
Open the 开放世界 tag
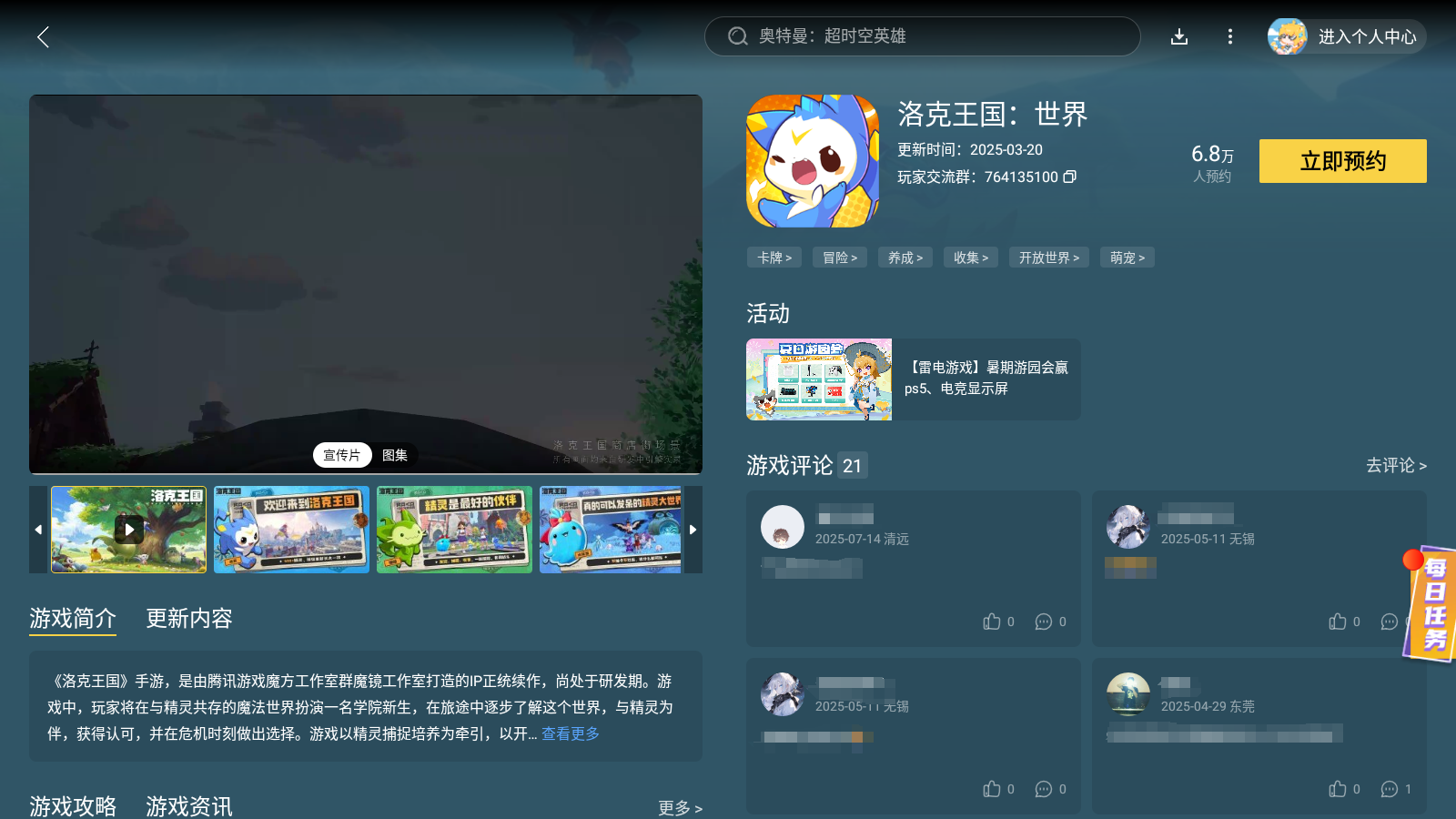1049,258
